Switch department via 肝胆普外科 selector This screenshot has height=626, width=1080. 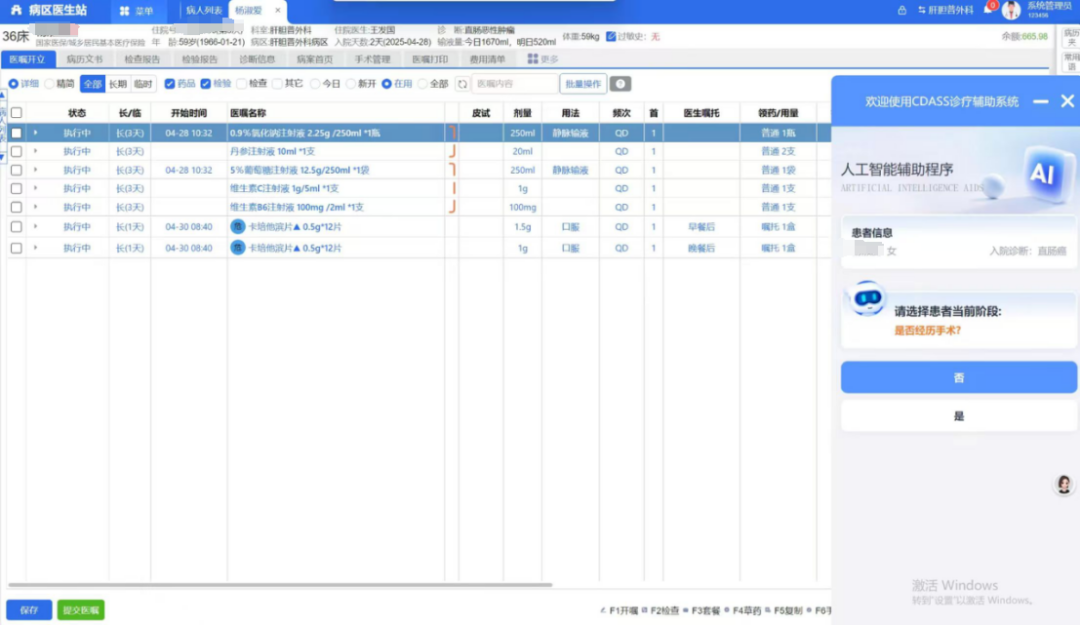(x=944, y=10)
